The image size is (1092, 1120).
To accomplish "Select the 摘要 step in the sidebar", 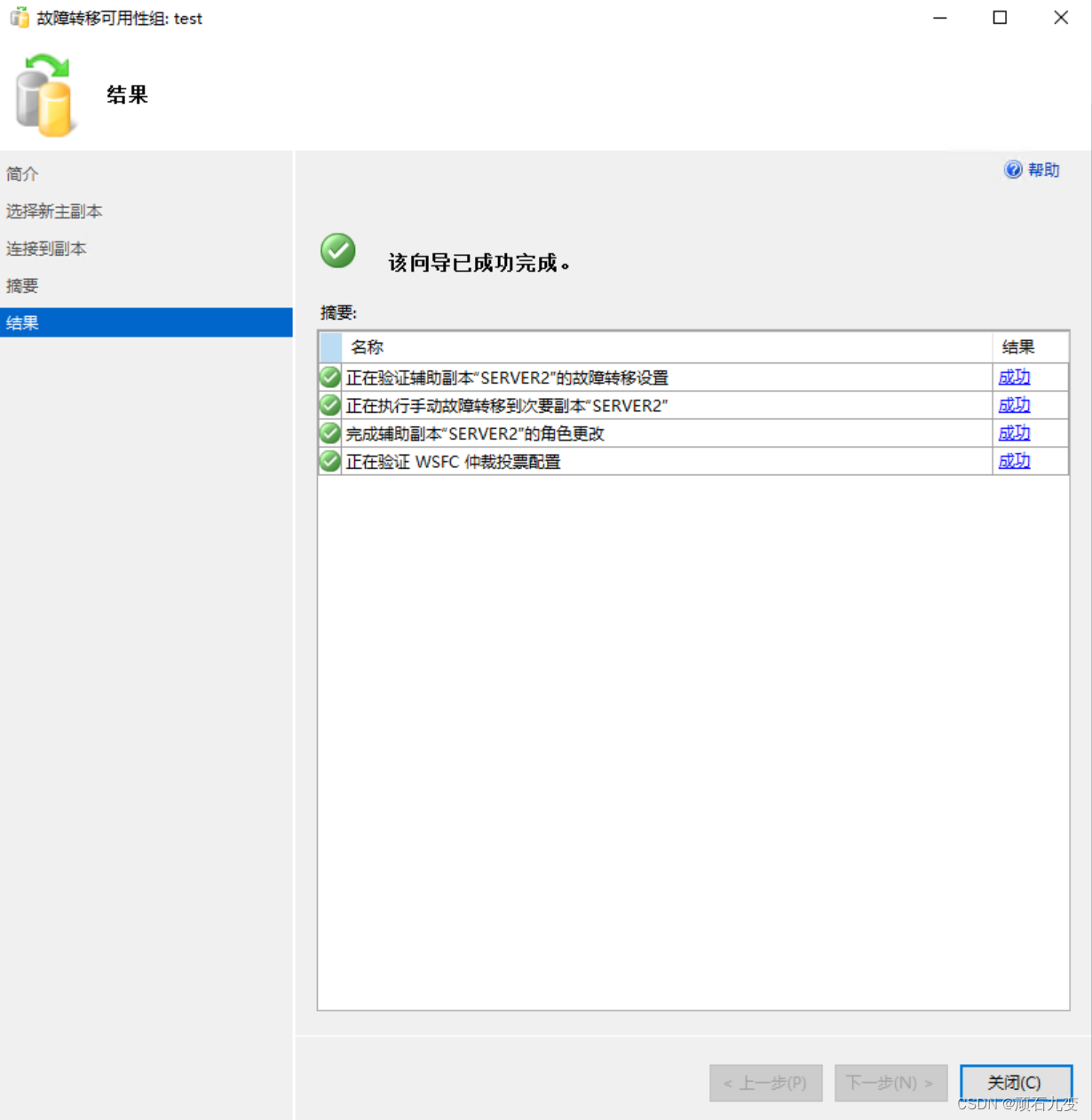I will pyautogui.click(x=22, y=285).
